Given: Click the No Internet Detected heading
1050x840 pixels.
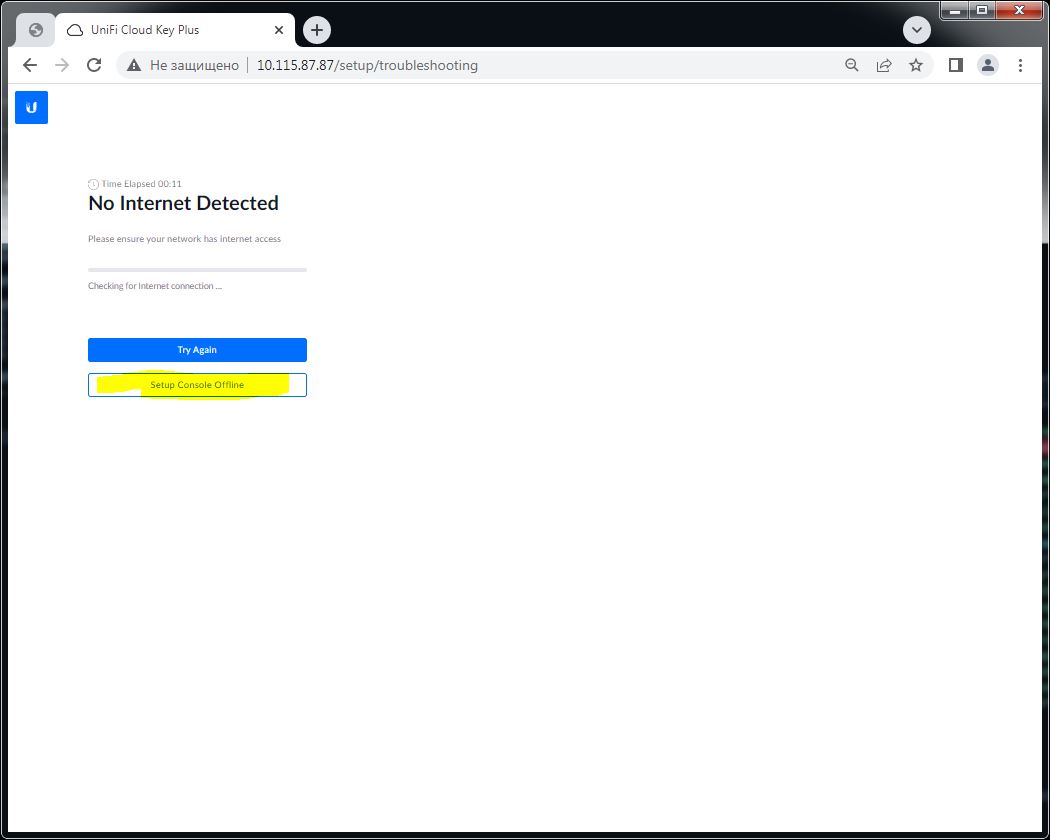Looking at the screenshot, I should 183,203.
